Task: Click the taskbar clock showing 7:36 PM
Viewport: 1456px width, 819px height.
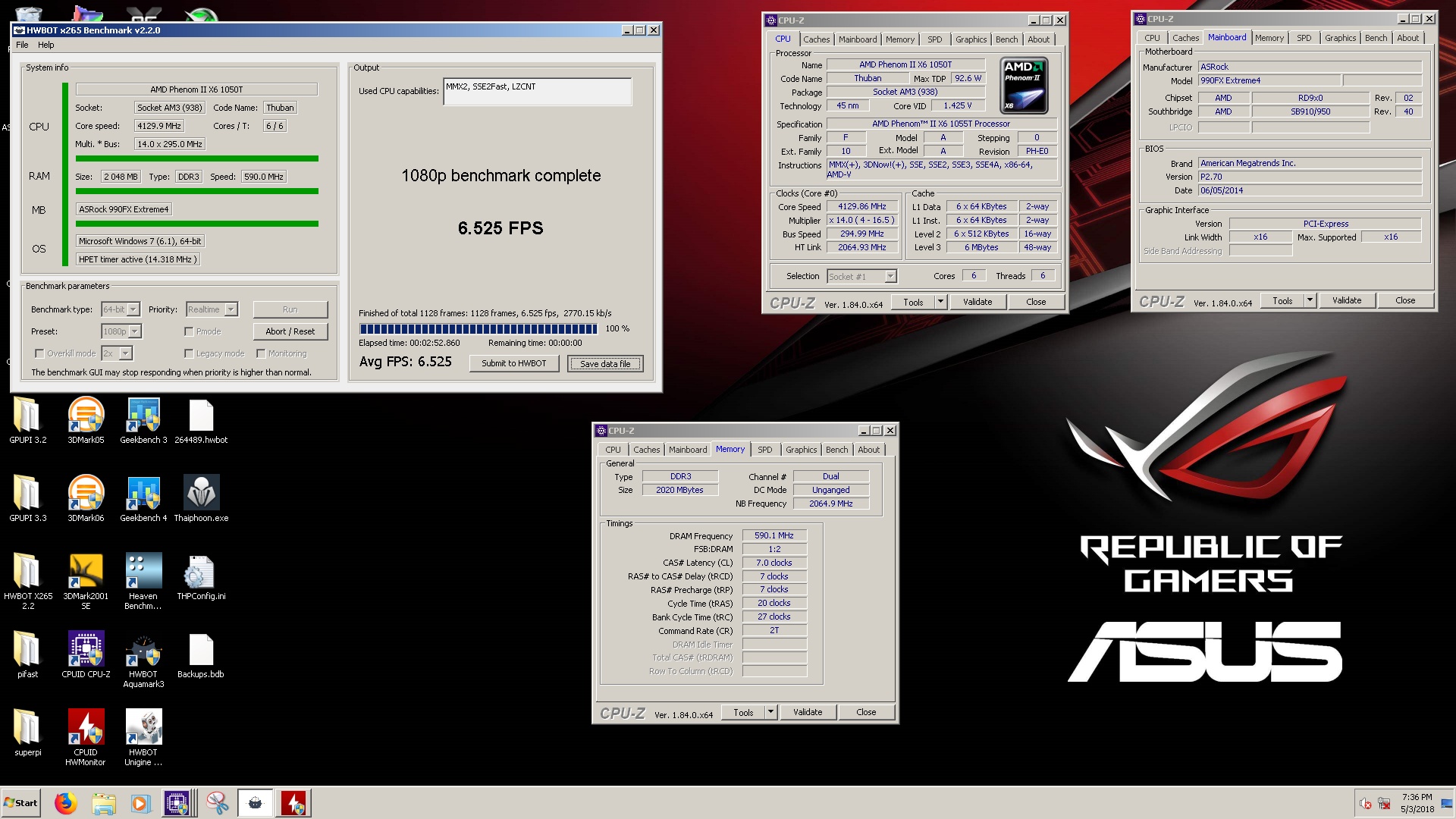Action: (1417, 803)
